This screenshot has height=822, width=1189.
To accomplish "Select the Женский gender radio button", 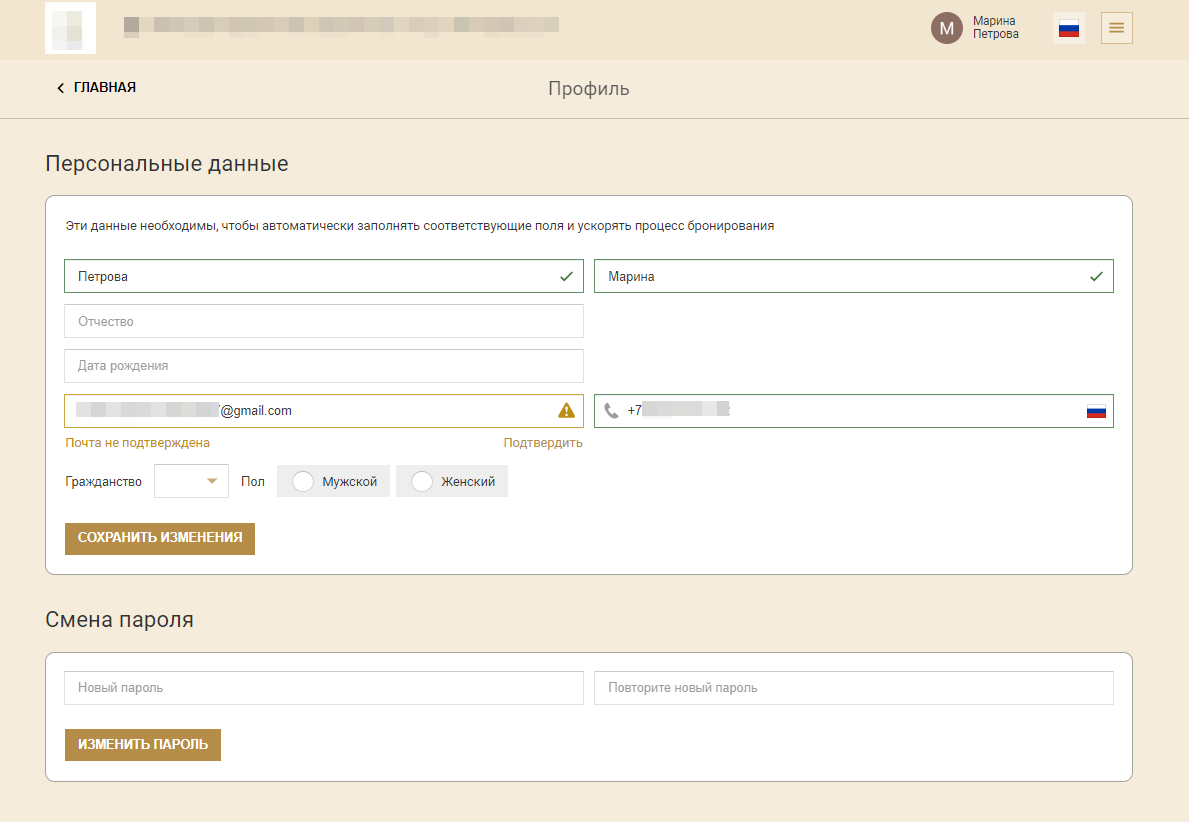I will 422,482.
